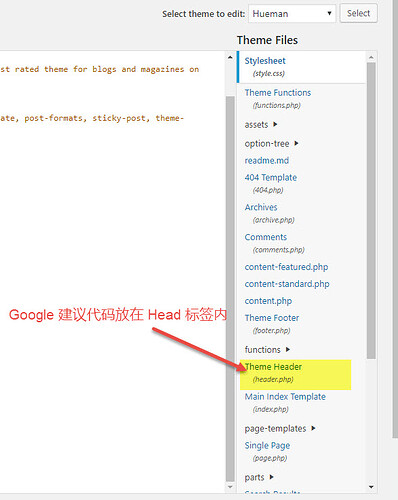Click the Select button
The image size is (398, 500).
(358, 13)
